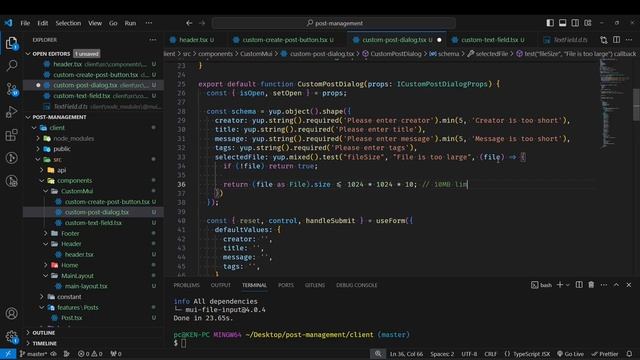Screen dimensions: 640x360
Task: Open terminal panel More Actions ellipsis
Action: 604,284
